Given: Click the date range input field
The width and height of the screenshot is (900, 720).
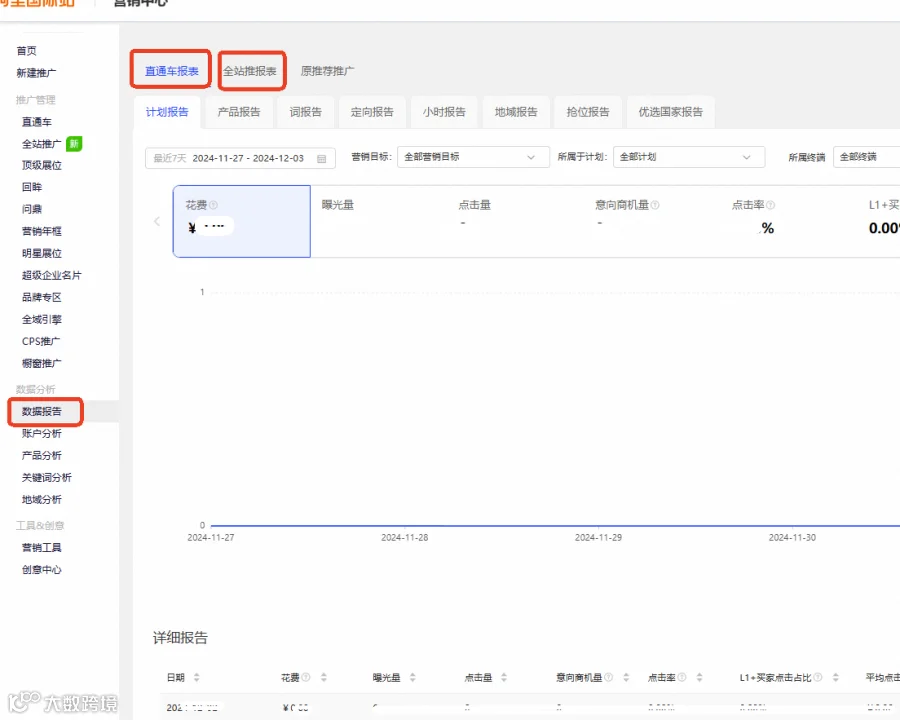Looking at the screenshot, I should tap(240, 158).
